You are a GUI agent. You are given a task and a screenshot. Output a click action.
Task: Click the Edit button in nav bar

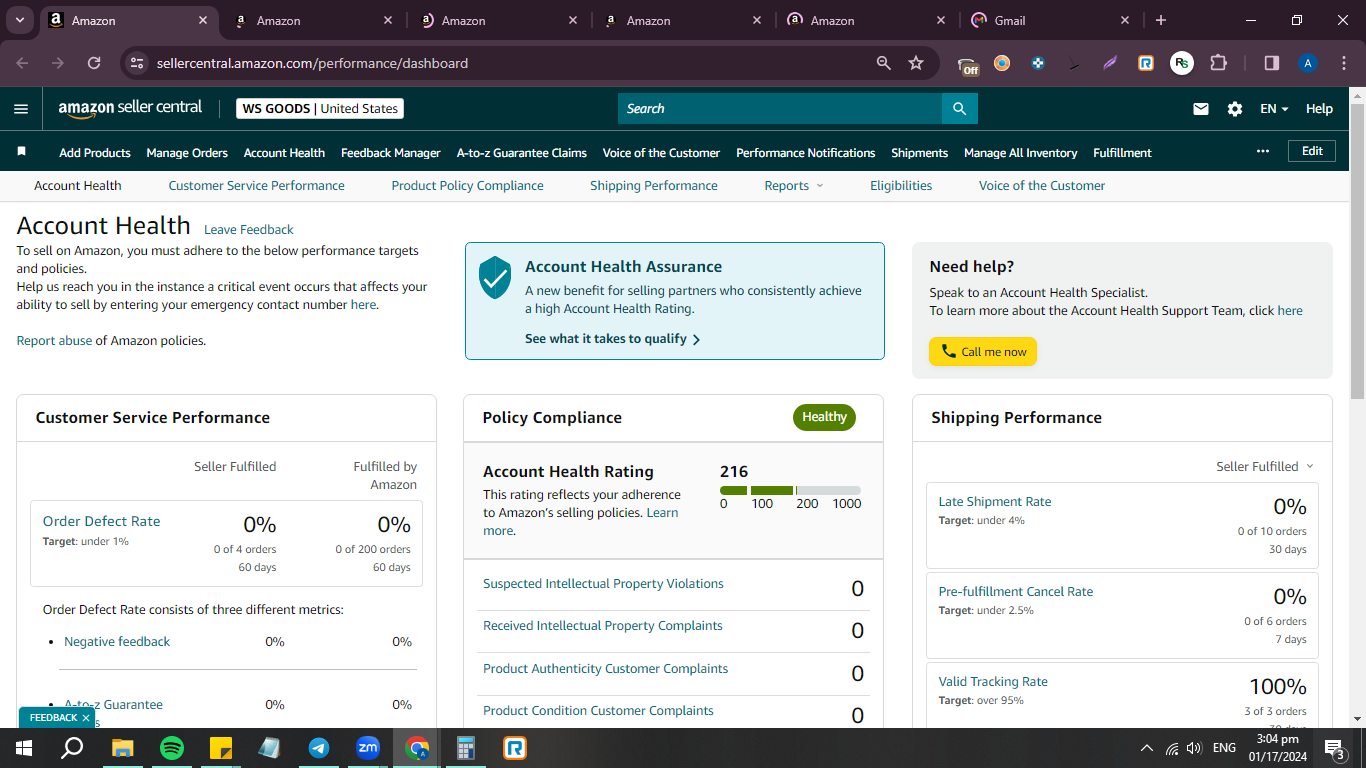pos(1312,151)
